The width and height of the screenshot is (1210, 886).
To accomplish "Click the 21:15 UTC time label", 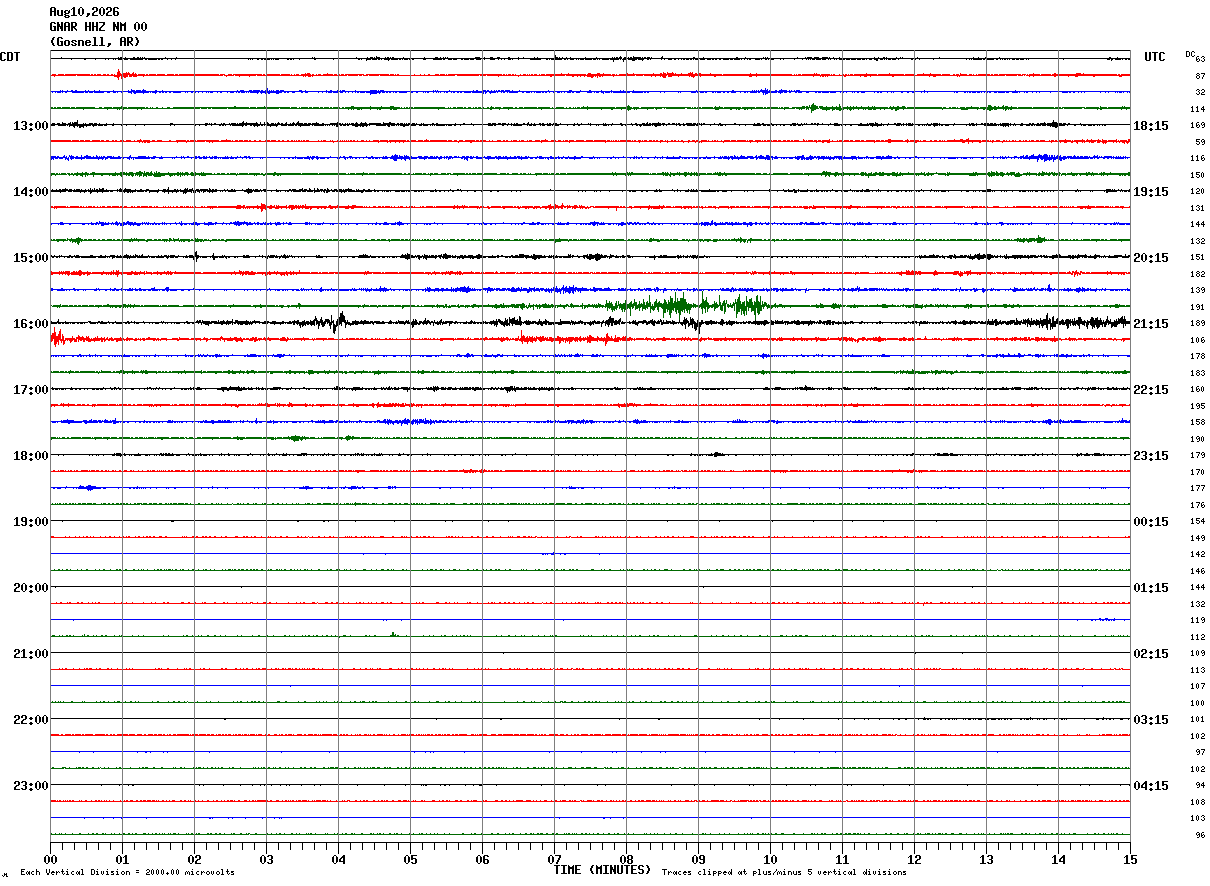I will pyautogui.click(x=1151, y=324).
